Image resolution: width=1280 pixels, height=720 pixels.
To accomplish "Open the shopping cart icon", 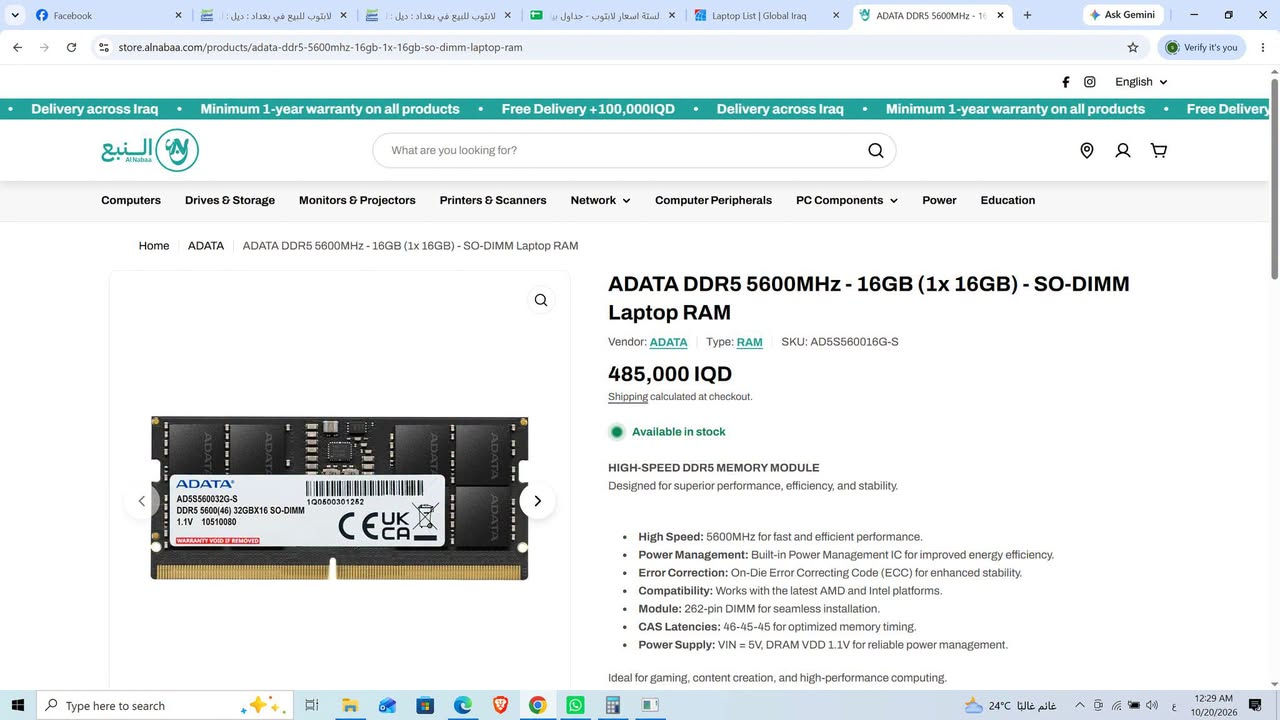I will (1159, 150).
